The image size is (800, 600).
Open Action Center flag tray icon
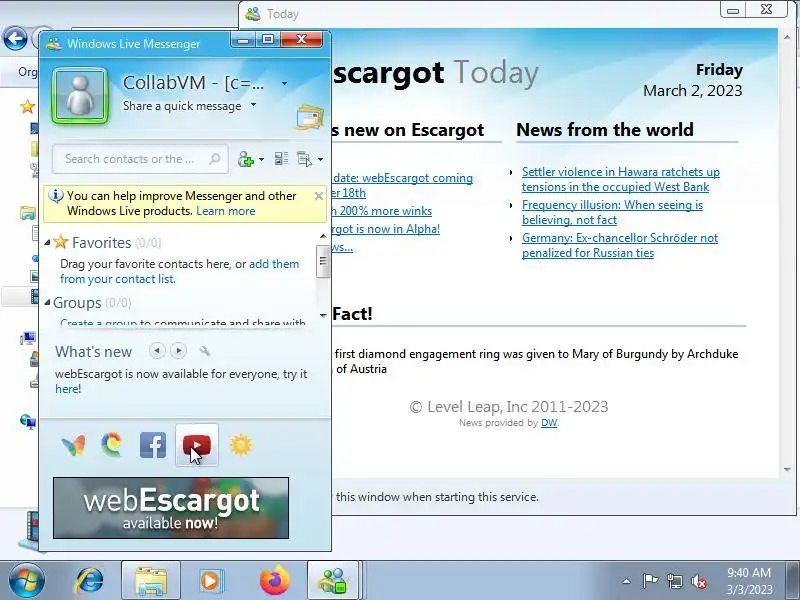pyautogui.click(x=650, y=581)
